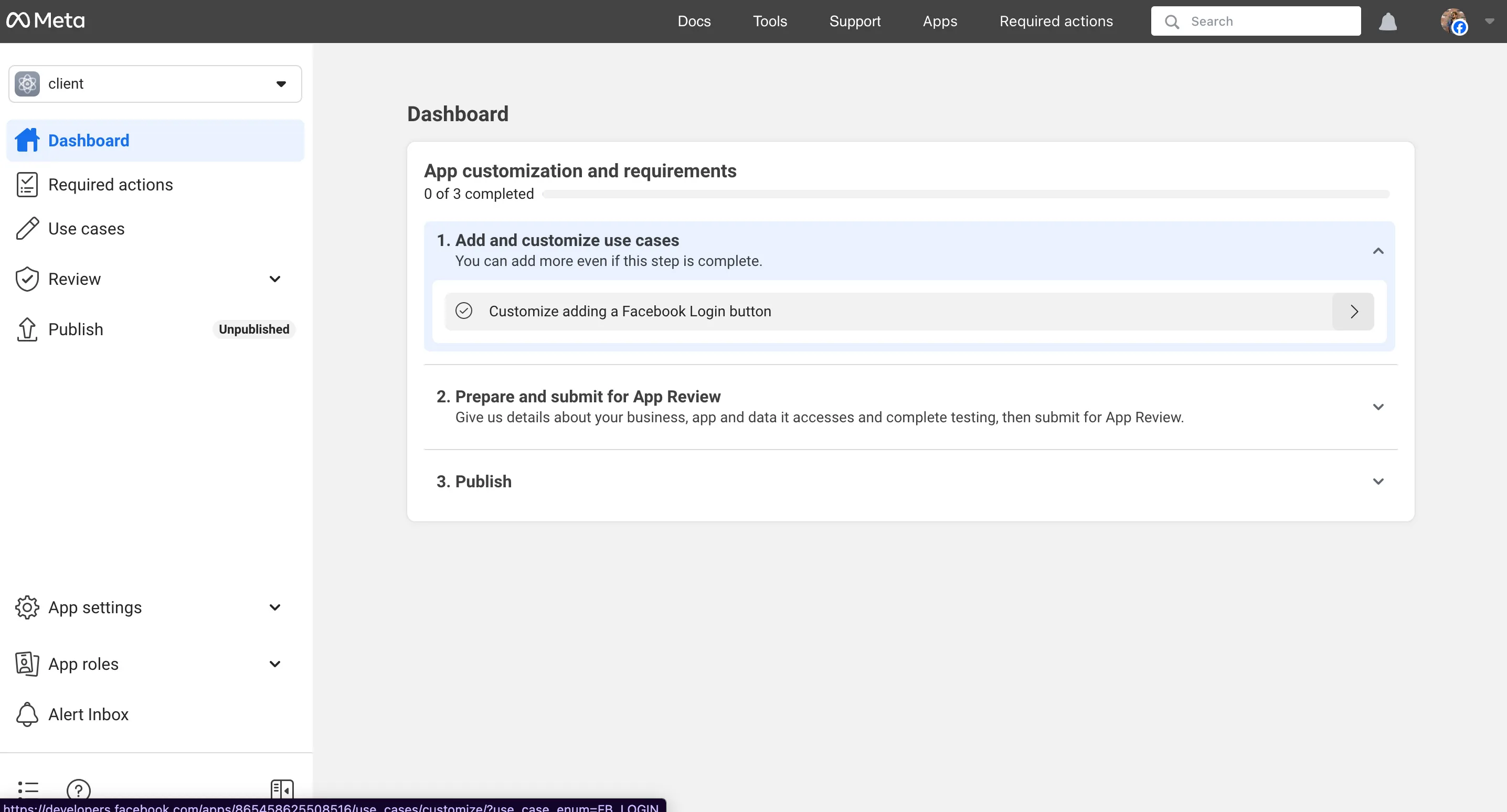Collapse sidebar using the panel icon
Screen dimensions: 1507x812
pos(282,790)
